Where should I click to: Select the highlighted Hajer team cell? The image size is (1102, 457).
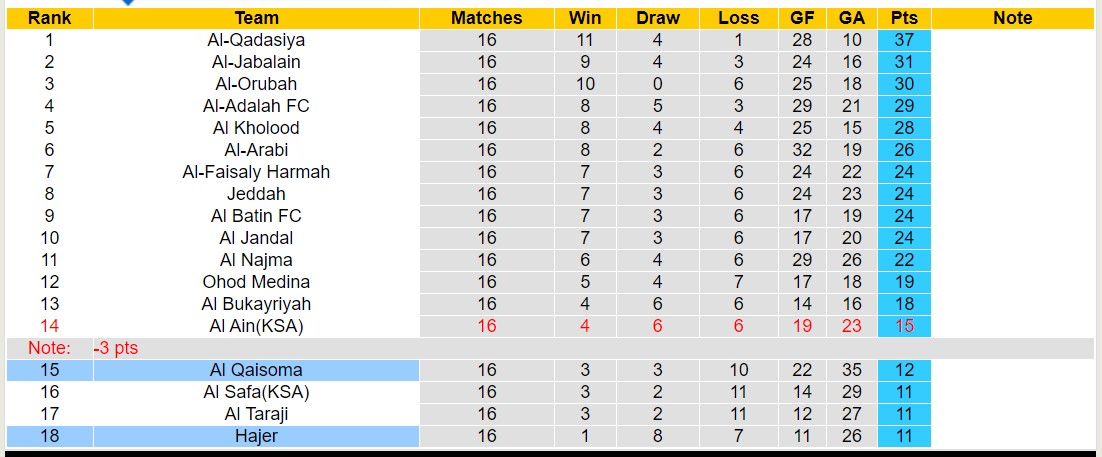point(256,436)
